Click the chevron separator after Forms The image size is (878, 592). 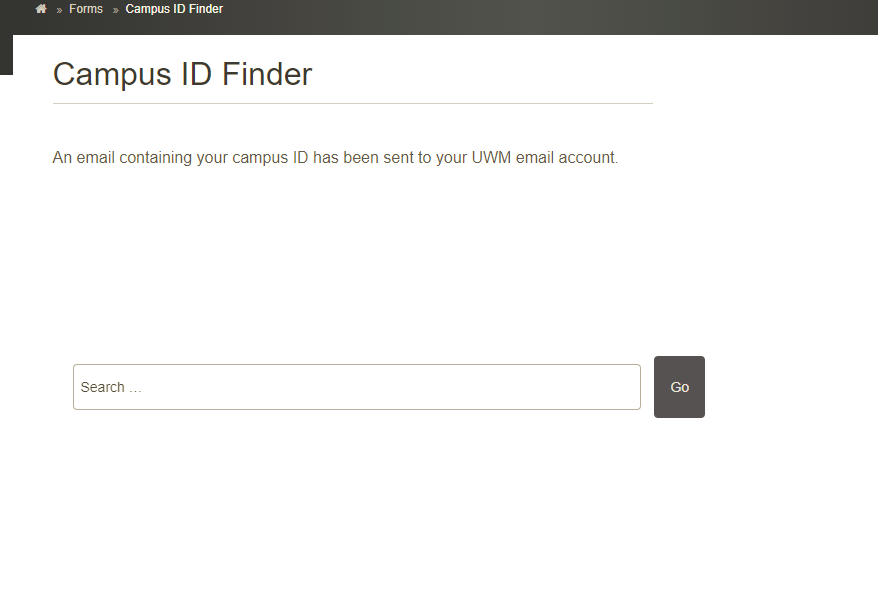pyautogui.click(x=115, y=10)
